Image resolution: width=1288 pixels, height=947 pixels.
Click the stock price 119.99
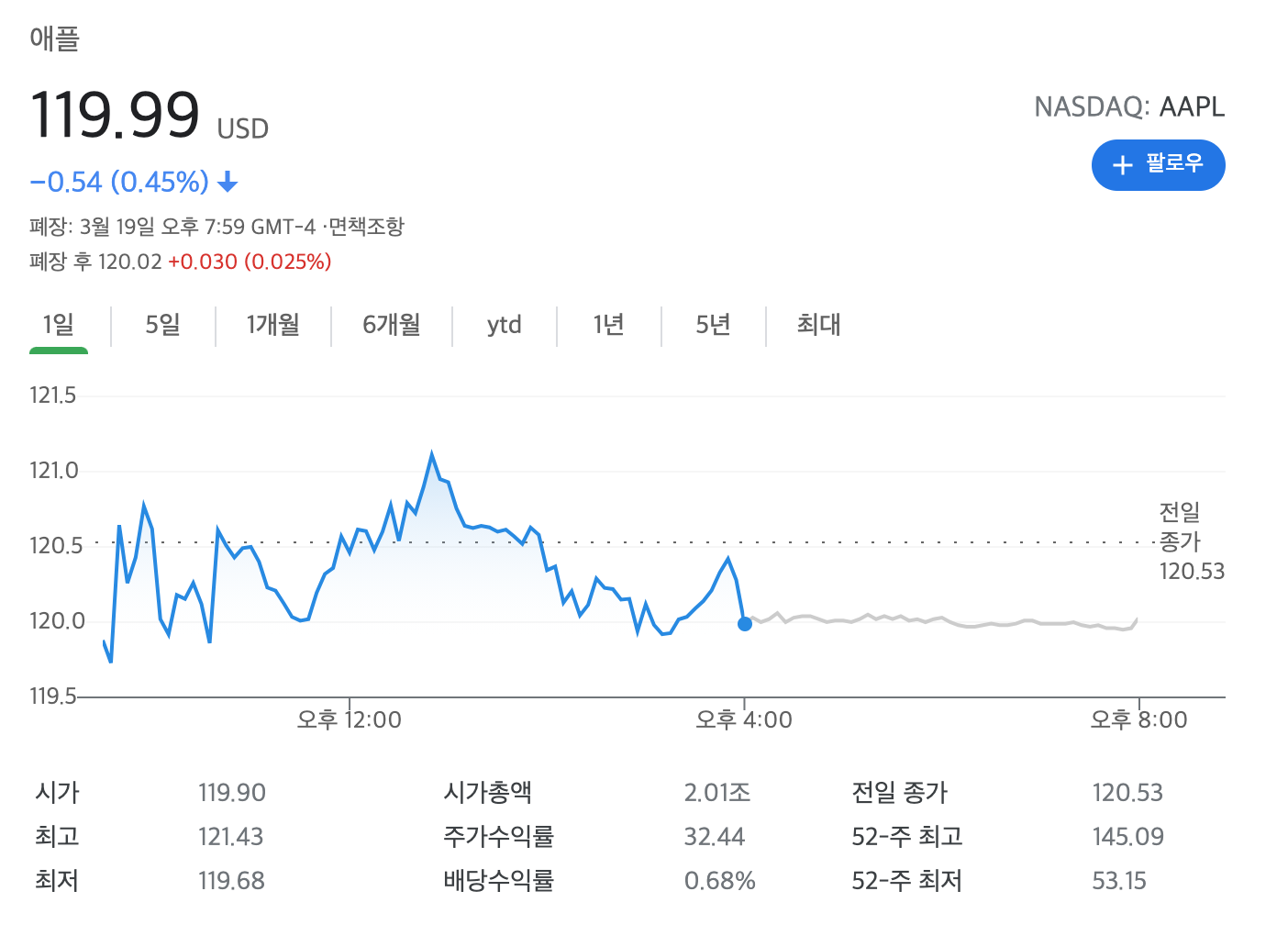coord(115,116)
